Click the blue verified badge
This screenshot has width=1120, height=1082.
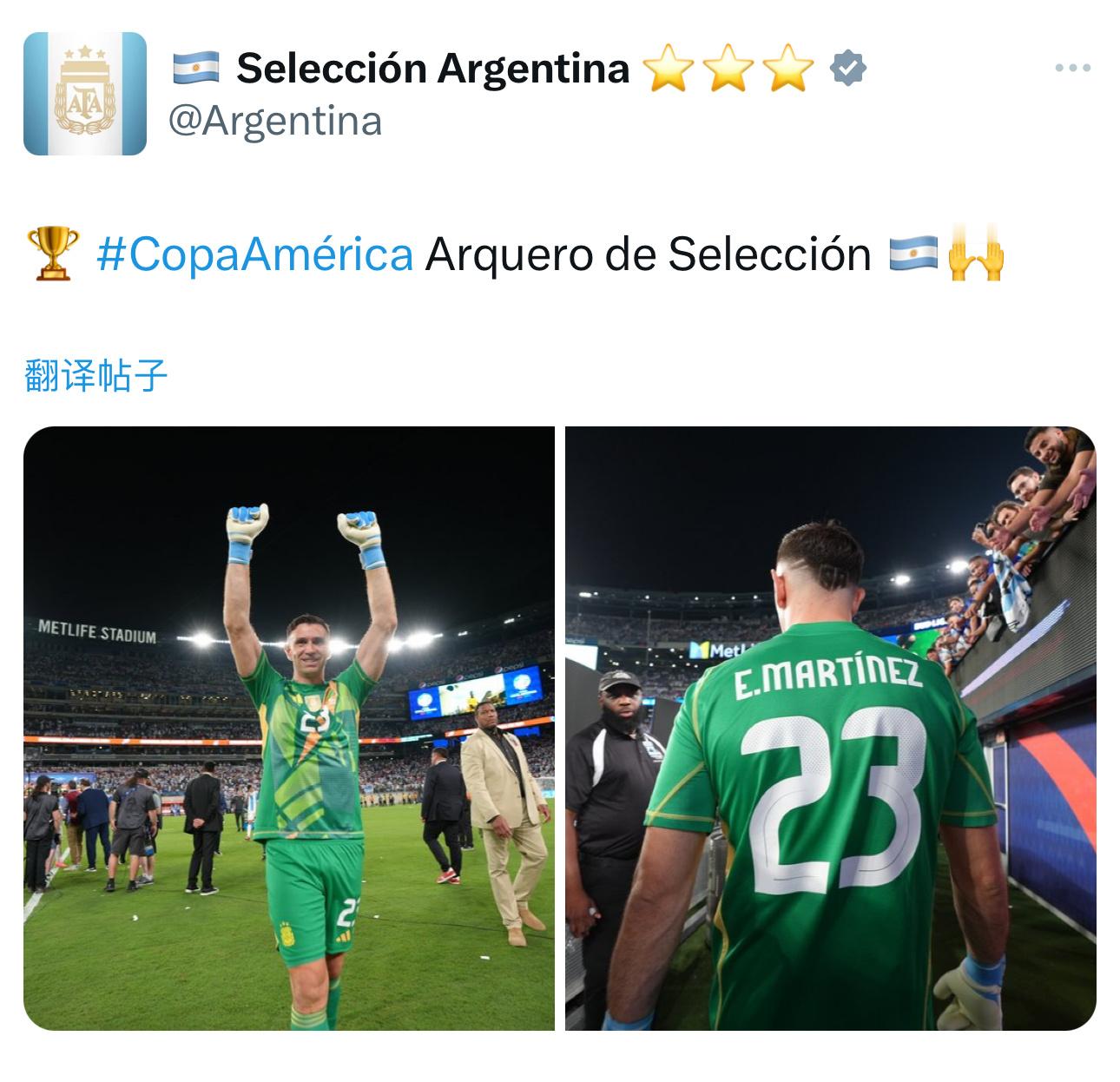[x=848, y=68]
